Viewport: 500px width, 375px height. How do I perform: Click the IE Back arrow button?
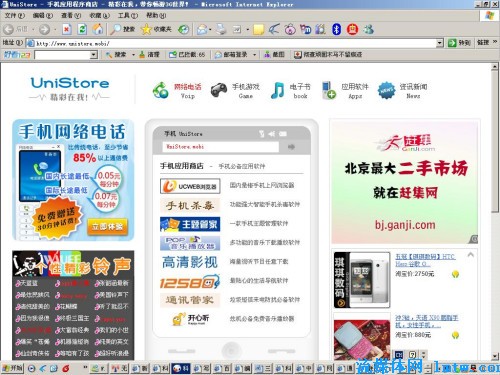click(8, 30)
